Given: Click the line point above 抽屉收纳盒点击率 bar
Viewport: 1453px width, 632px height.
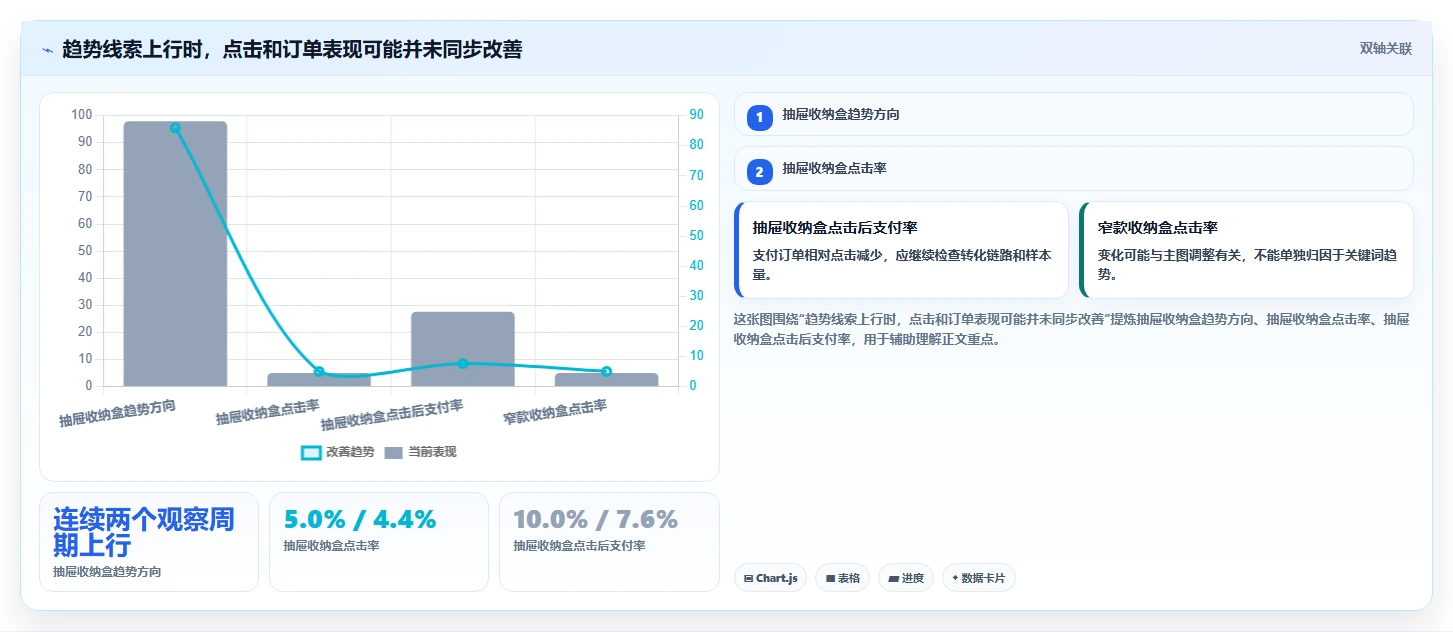Looking at the screenshot, I should (319, 371).
